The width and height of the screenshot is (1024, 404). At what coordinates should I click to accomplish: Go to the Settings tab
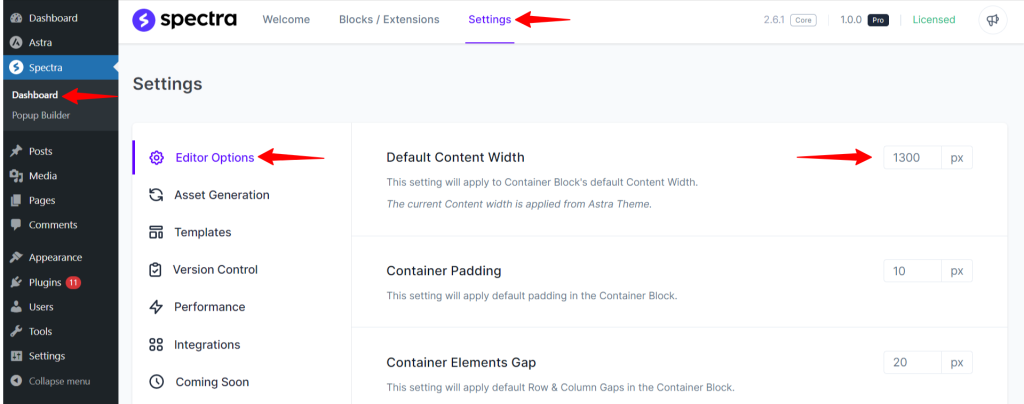490,20
